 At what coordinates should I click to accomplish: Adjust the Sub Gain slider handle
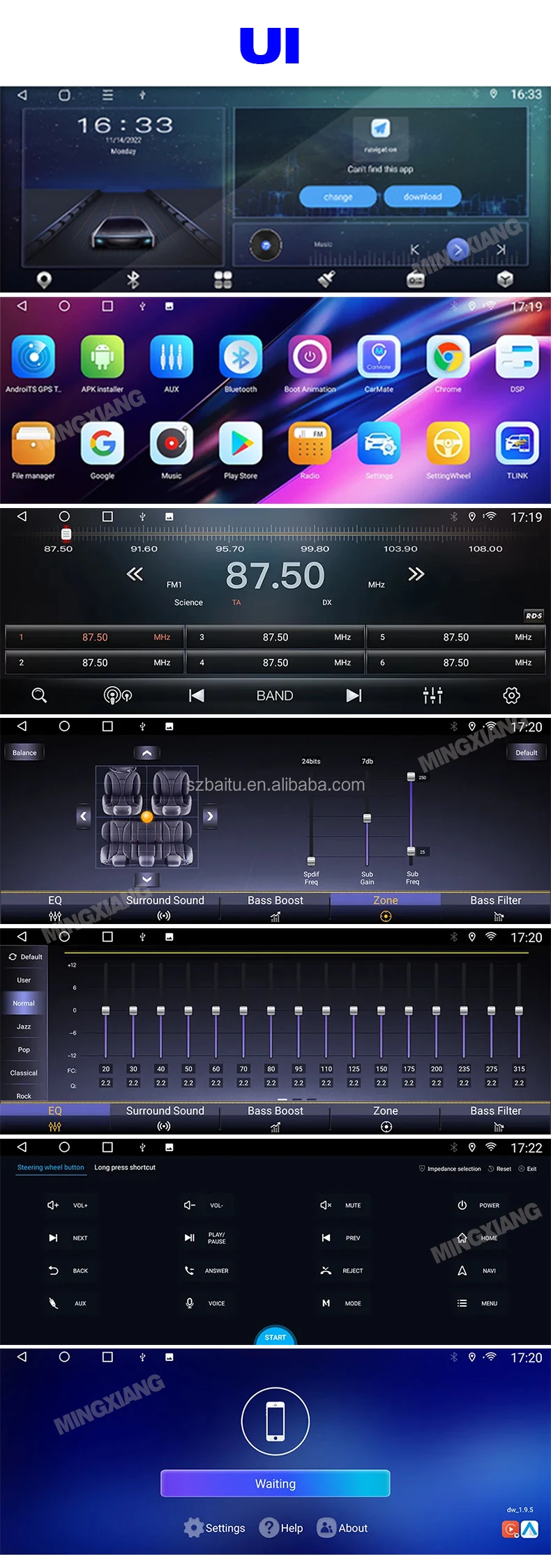pyautogui.click(x=367, y=818)
